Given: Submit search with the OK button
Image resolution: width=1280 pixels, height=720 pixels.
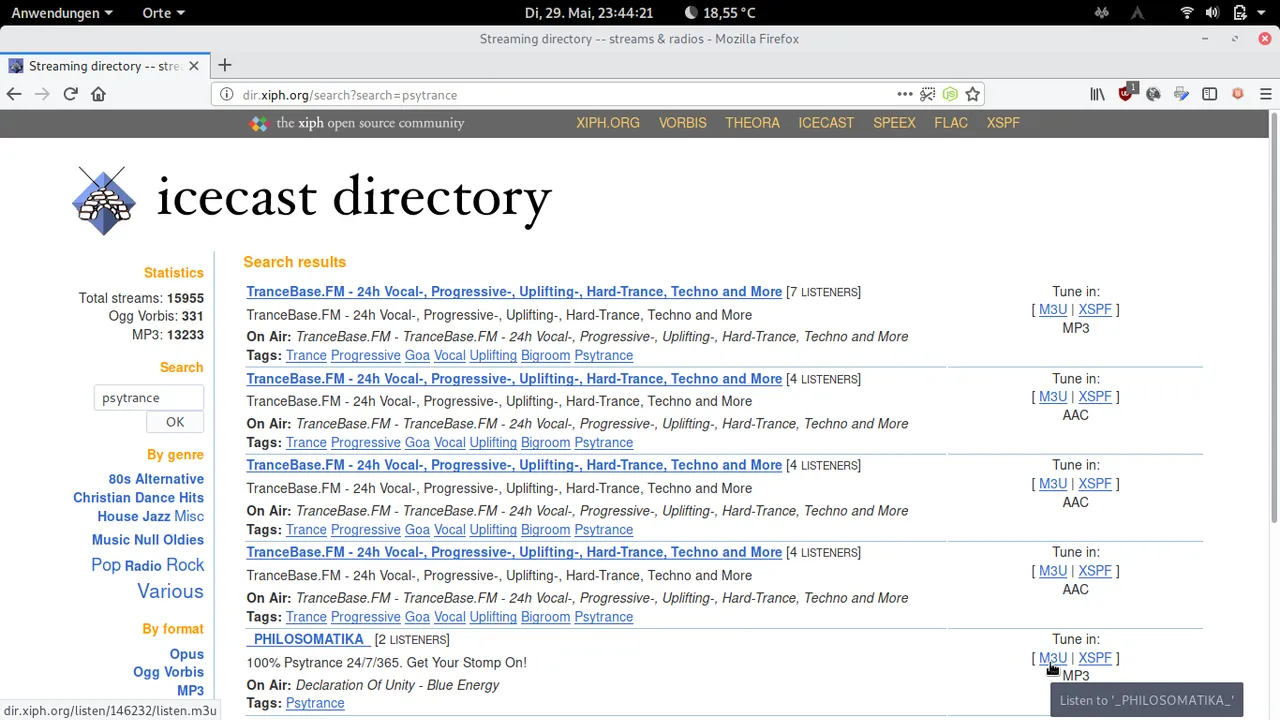Looking at the screenshot, I should pyautogui.click(x=175, y=422).
